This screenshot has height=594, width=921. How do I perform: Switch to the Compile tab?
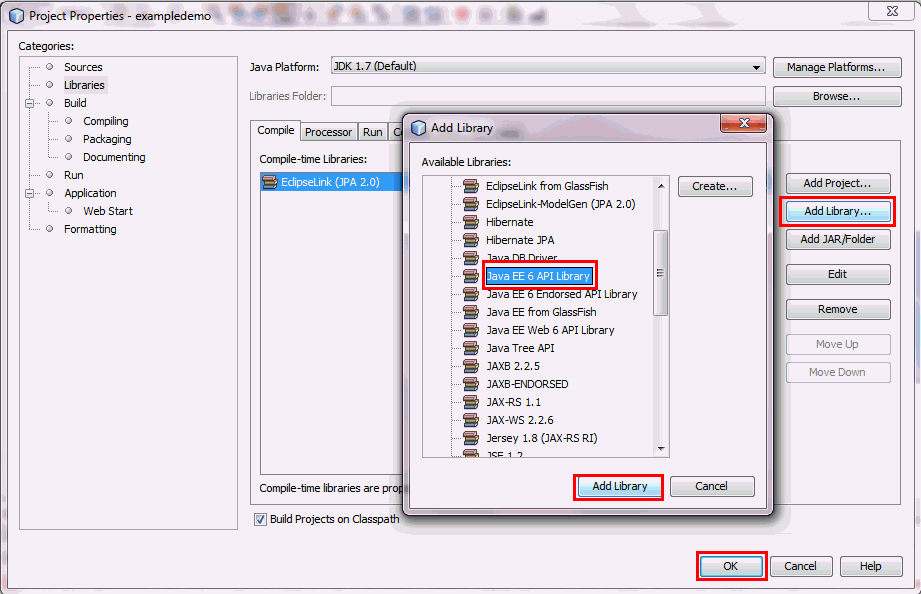coord(275,130)
